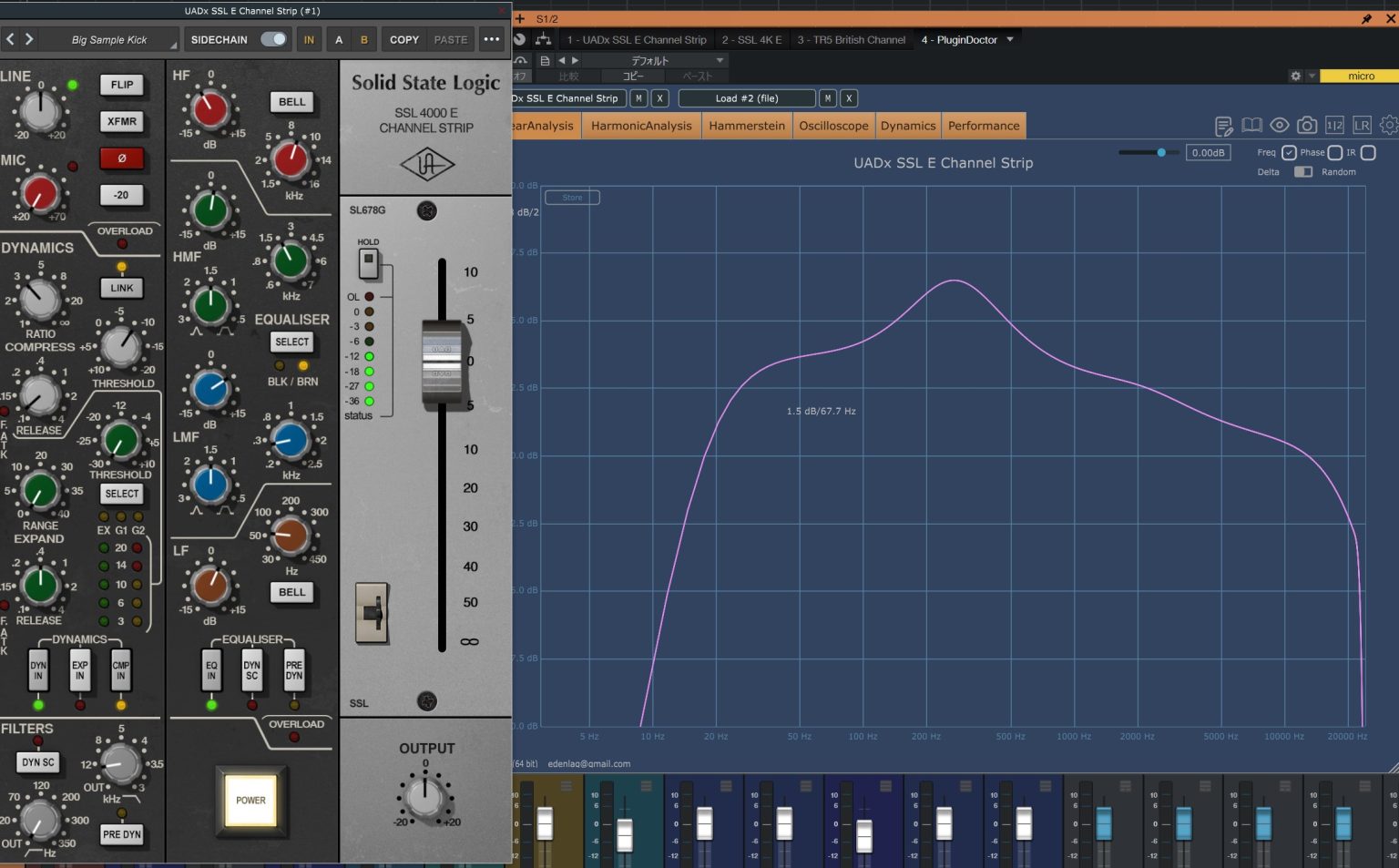Click the 0.00dB value field
This screenshot has height=868, width=1399.
(x=1209, y=153)
